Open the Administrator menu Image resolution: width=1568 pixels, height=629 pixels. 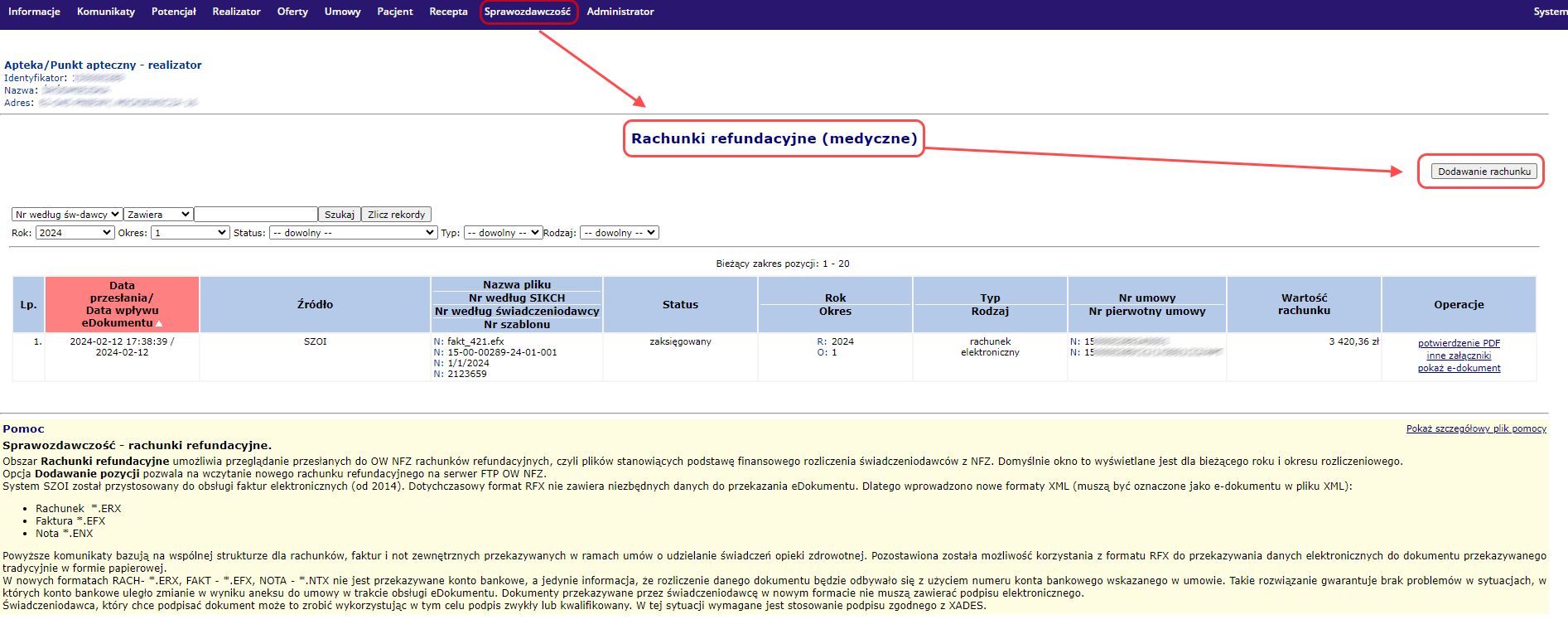point(620,12)
